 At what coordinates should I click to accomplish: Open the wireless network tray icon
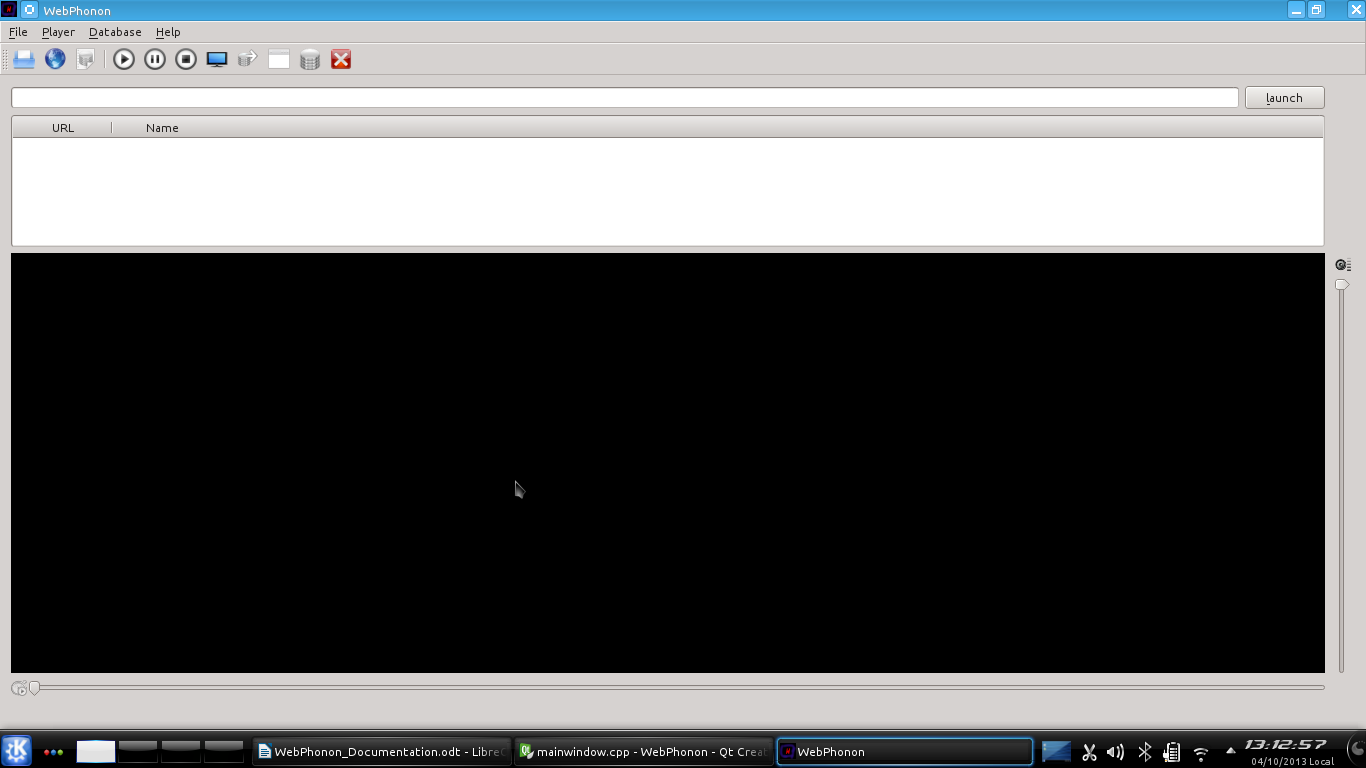pyautogui.click(x=1201, y=752)
